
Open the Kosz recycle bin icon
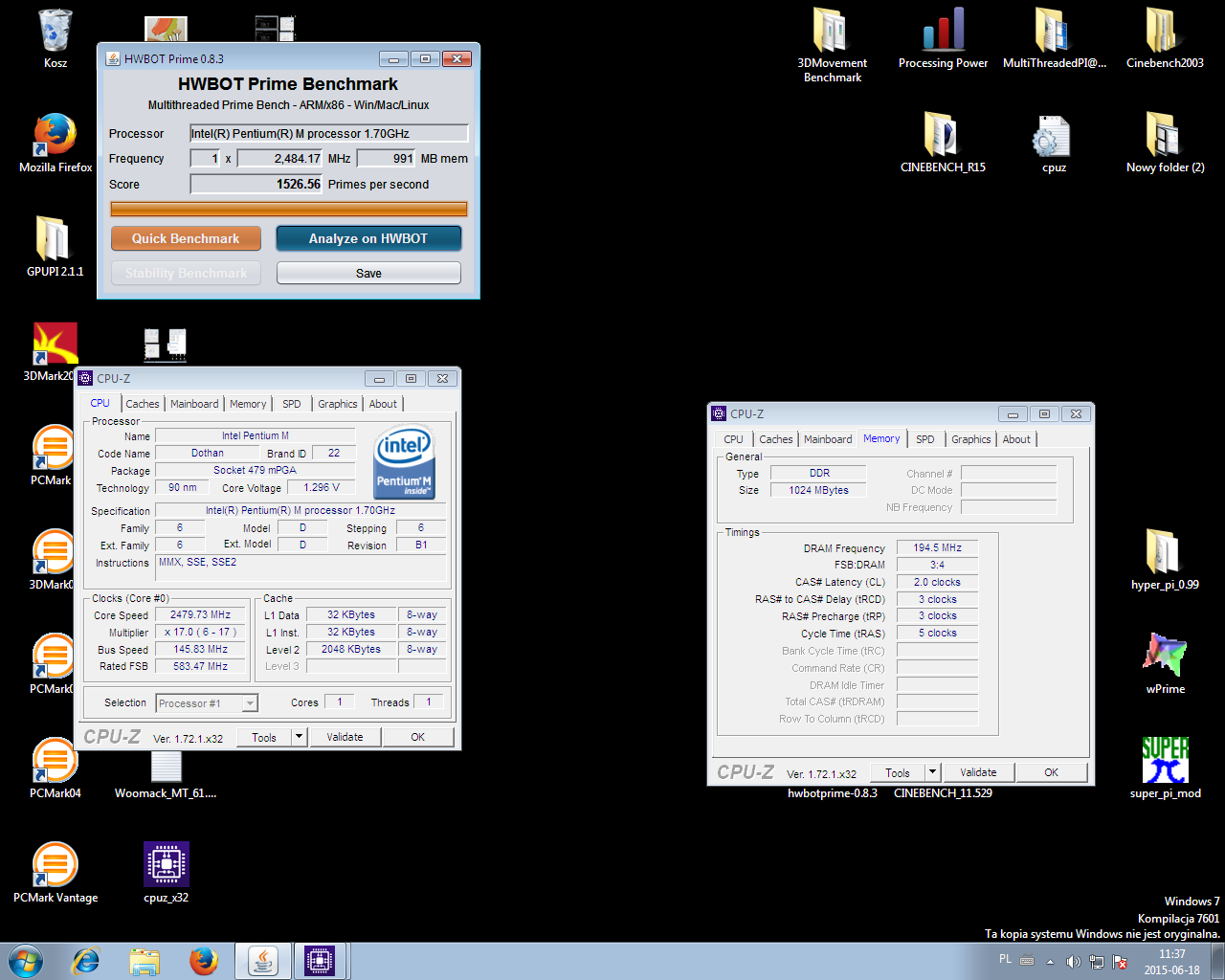click(x=55, y=38)
